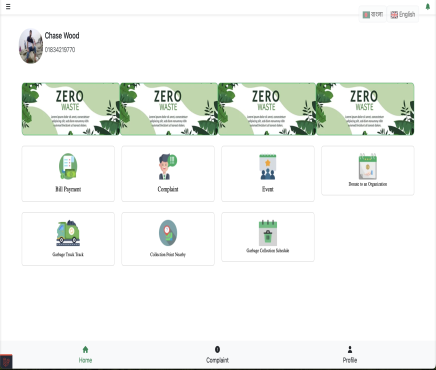
Task: Click the green notification bell icon
Action: pyautogui.click(x=428, y=6)
